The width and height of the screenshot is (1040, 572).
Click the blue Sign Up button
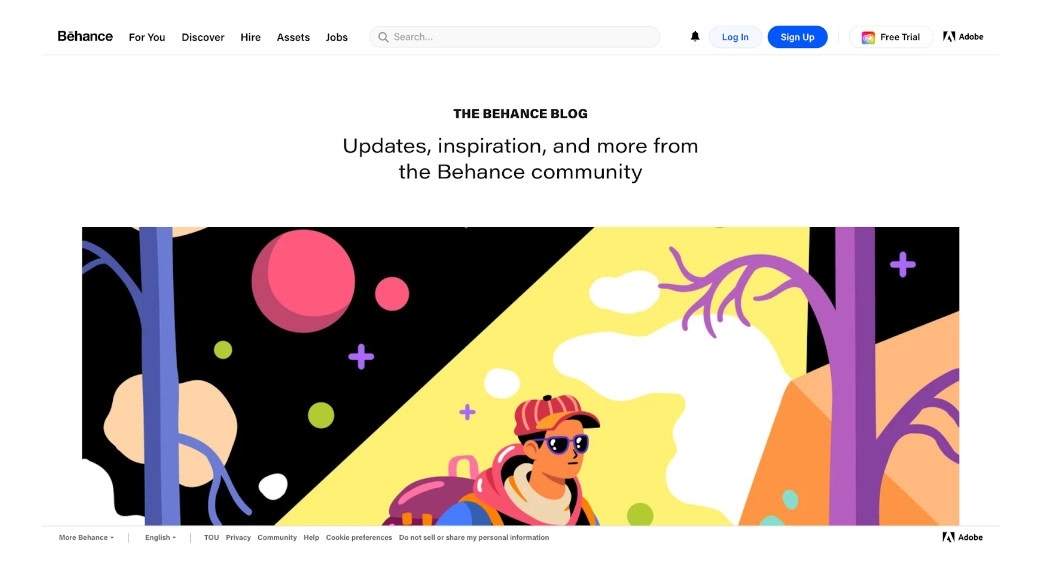pyautogui.click(x=797, y=37)
